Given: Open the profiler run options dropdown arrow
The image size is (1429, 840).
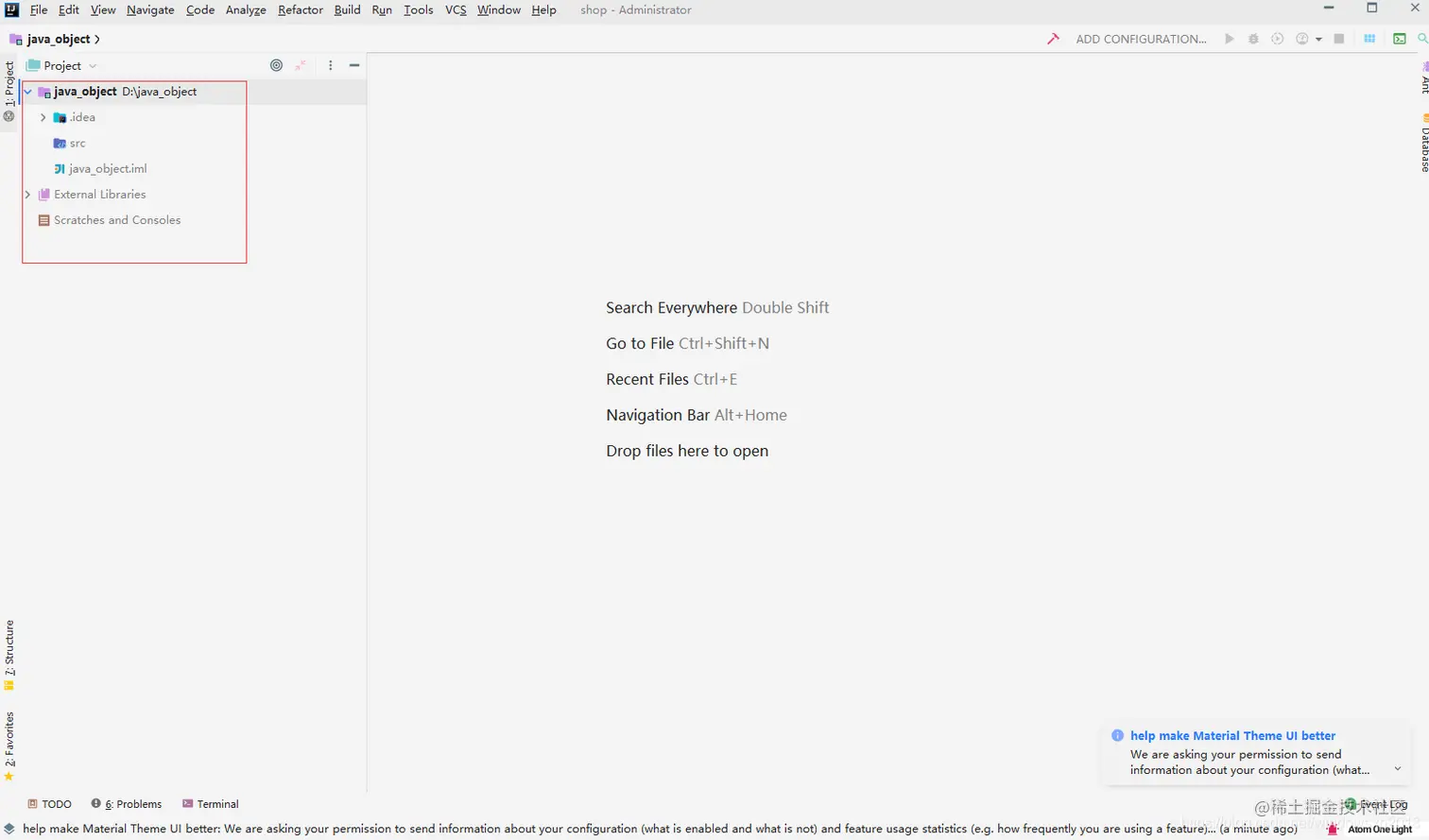Looking at the screenshot, I should coord(1318,40).
